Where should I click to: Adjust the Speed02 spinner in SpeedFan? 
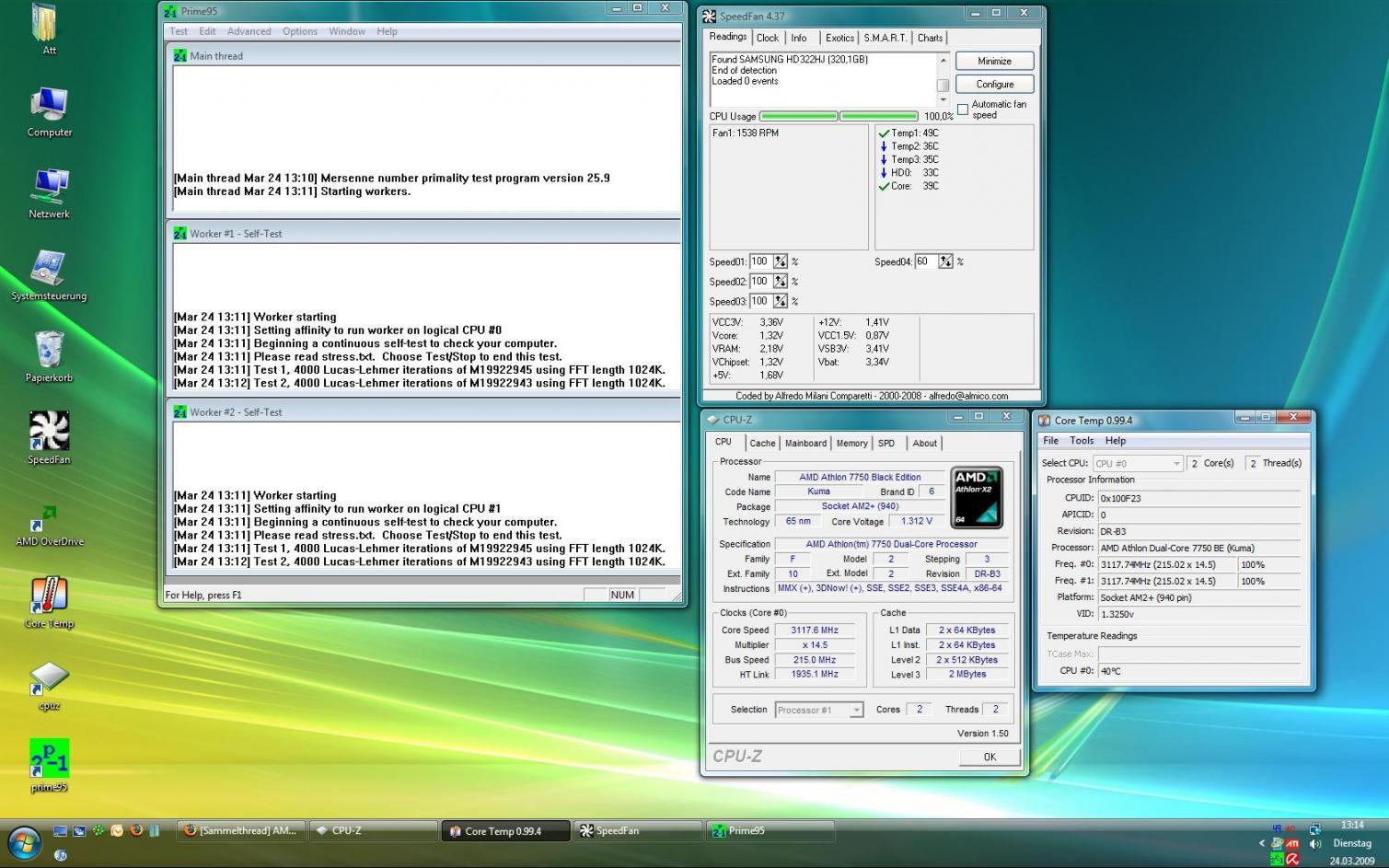[781, 282]
